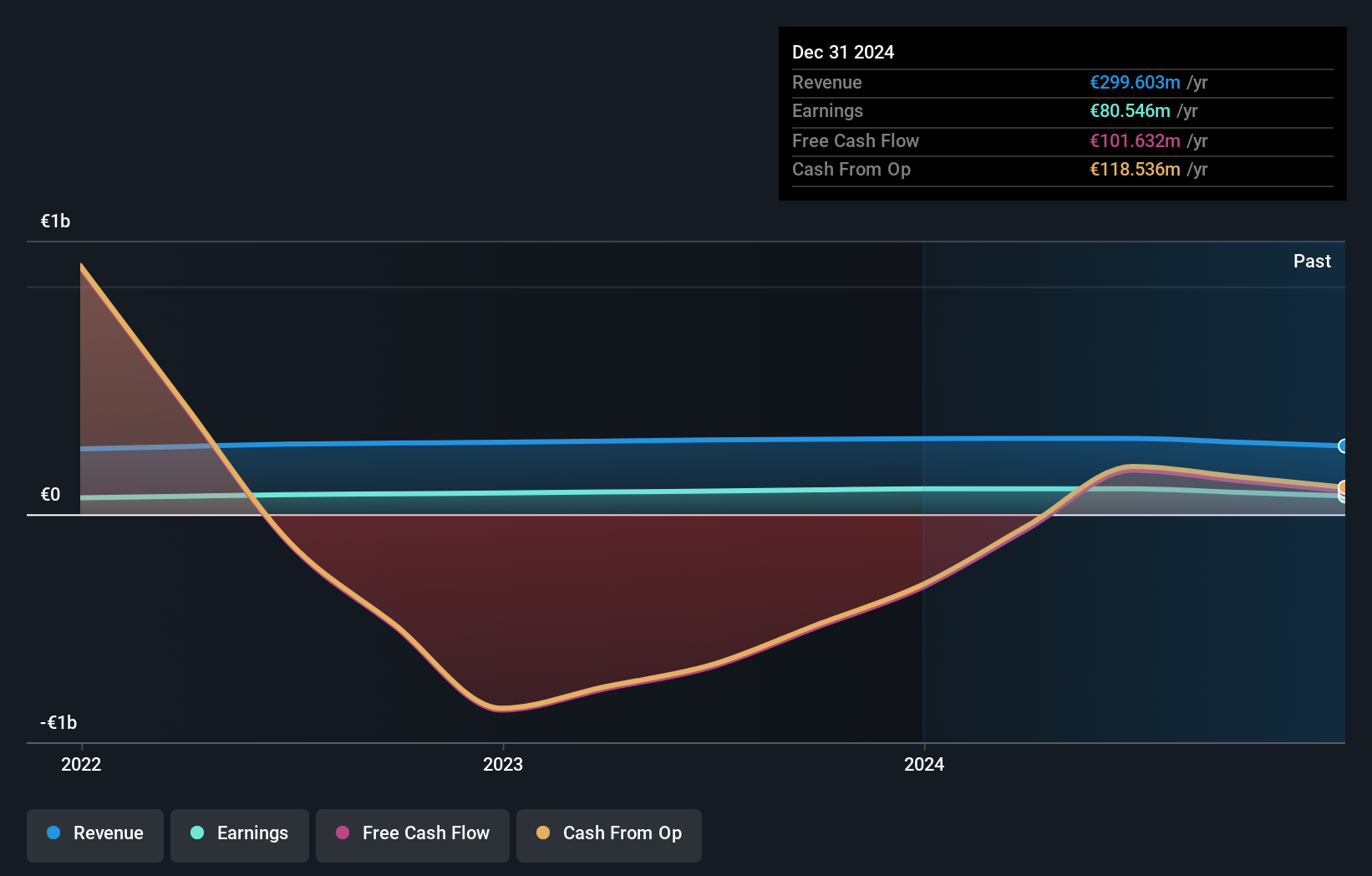Click the €299.603m revenue value
The height and width of the screenshot is (876, 1372).
(x=1135, y=82)
